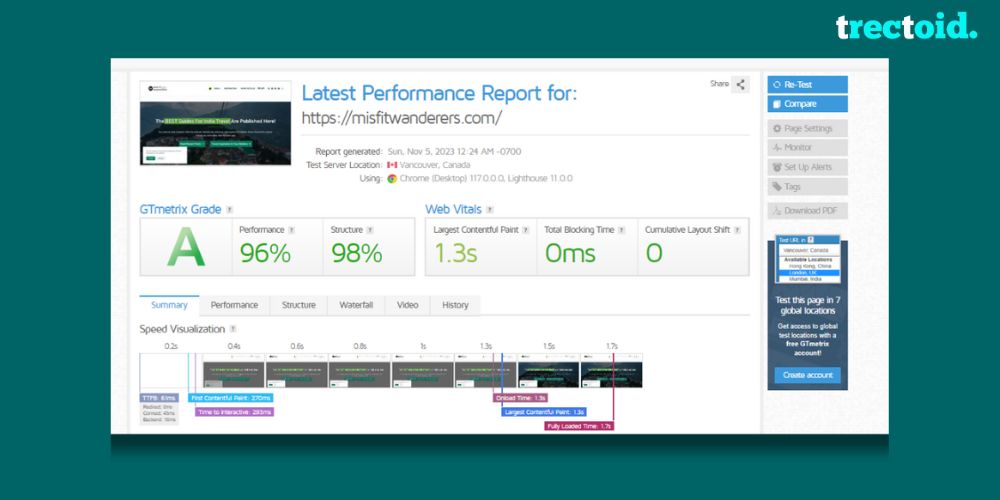
Task: Click the help icon next to Structure score
Action: (x=370, y=230)
